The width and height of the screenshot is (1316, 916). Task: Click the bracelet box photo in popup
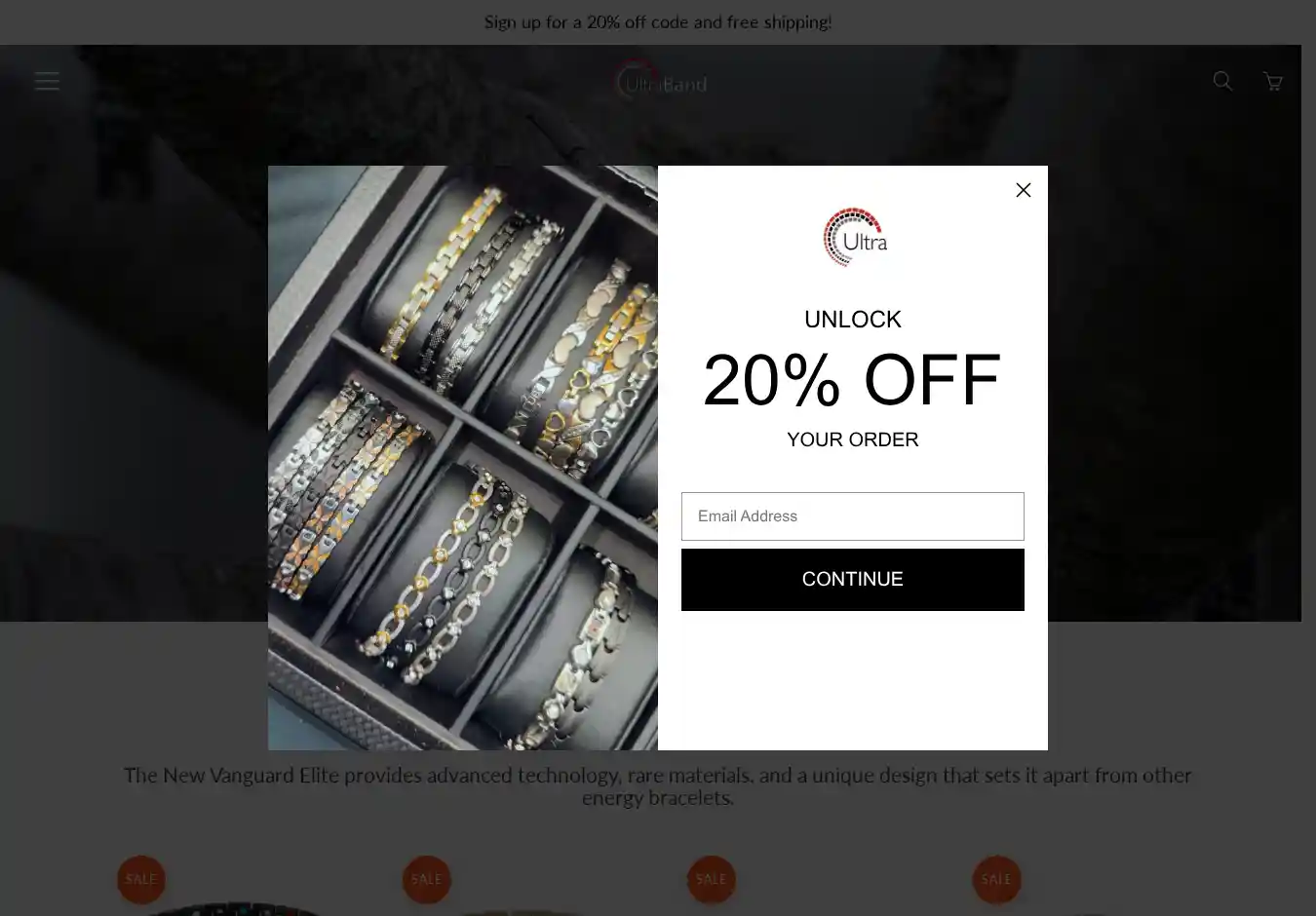click(463, 458)
